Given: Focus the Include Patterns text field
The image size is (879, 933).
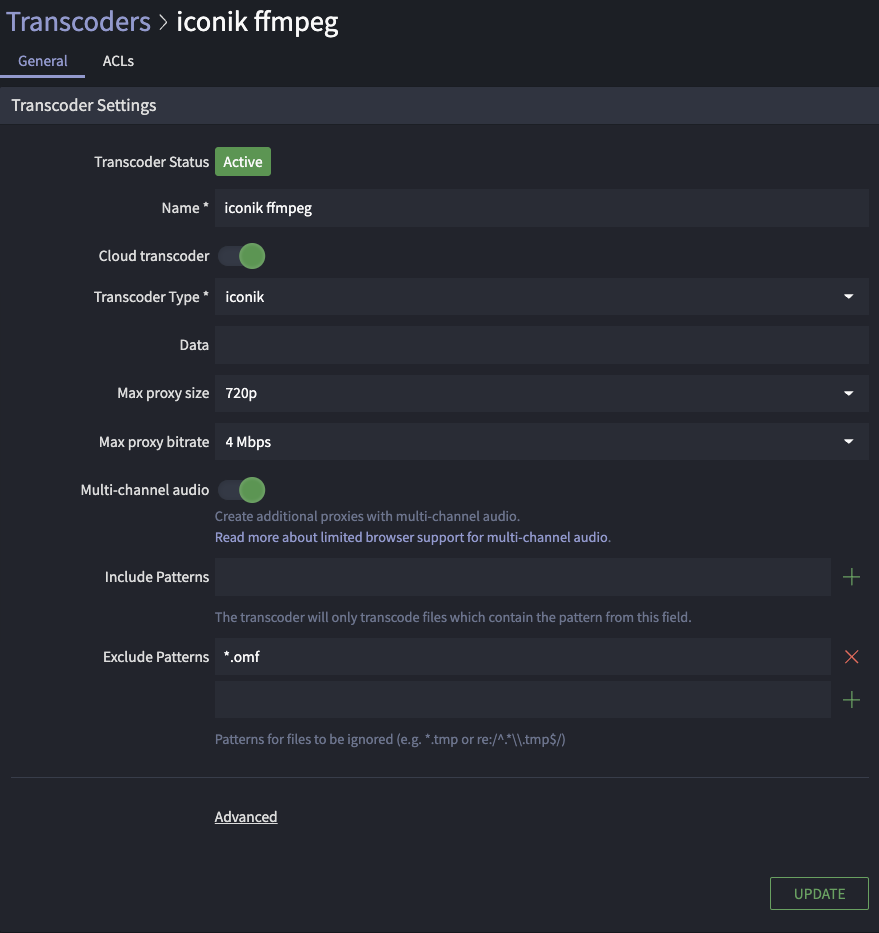Looking at the screenshot, I should coord(522,577).
